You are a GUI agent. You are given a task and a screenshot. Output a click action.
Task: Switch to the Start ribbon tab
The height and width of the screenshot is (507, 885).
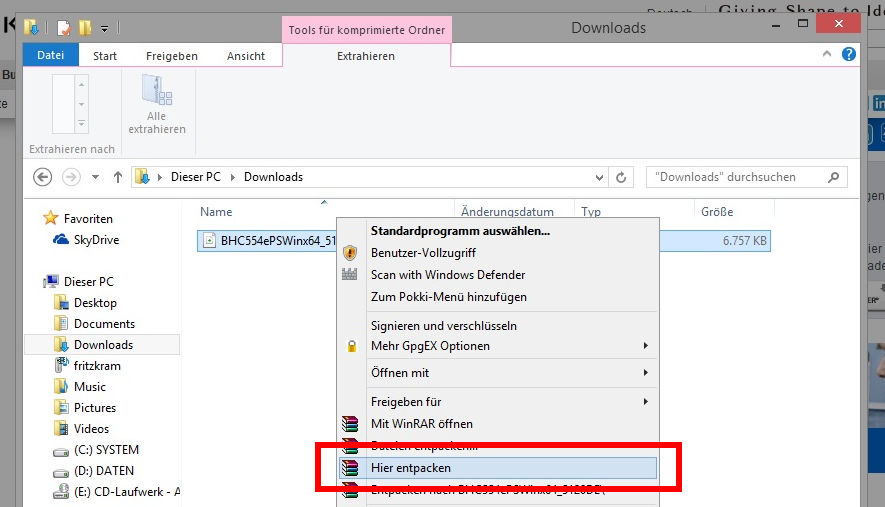pyautogui.click(x=105, y=56)
